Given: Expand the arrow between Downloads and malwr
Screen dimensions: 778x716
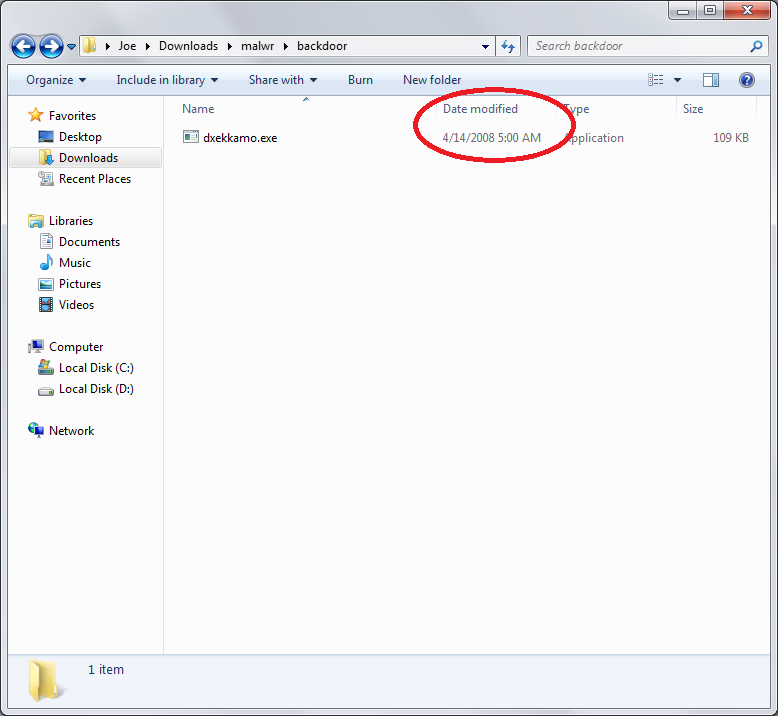Looking at the screenshot, I should (x=230, y=46).
